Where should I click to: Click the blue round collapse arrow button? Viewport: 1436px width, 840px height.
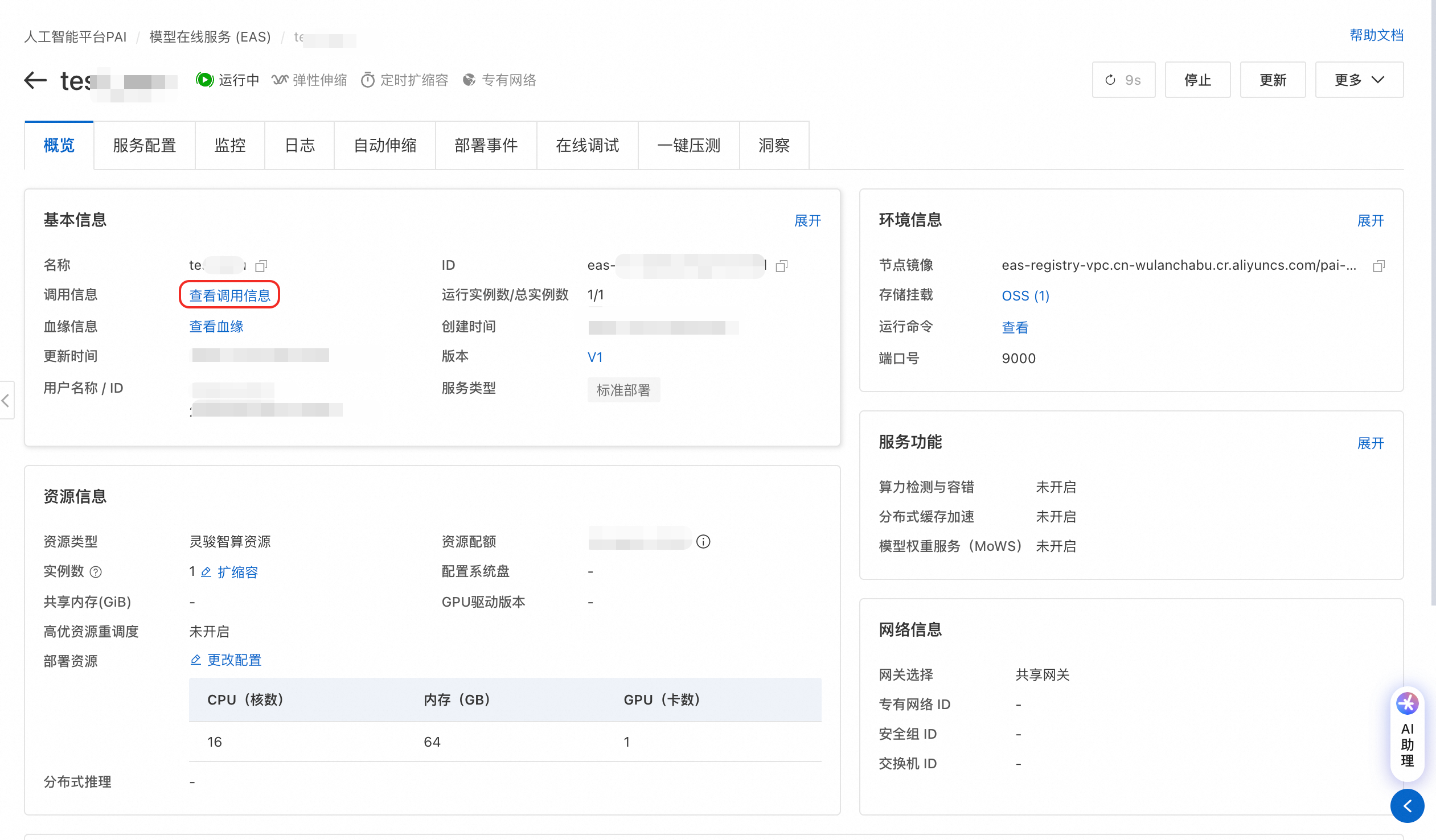1407,806
